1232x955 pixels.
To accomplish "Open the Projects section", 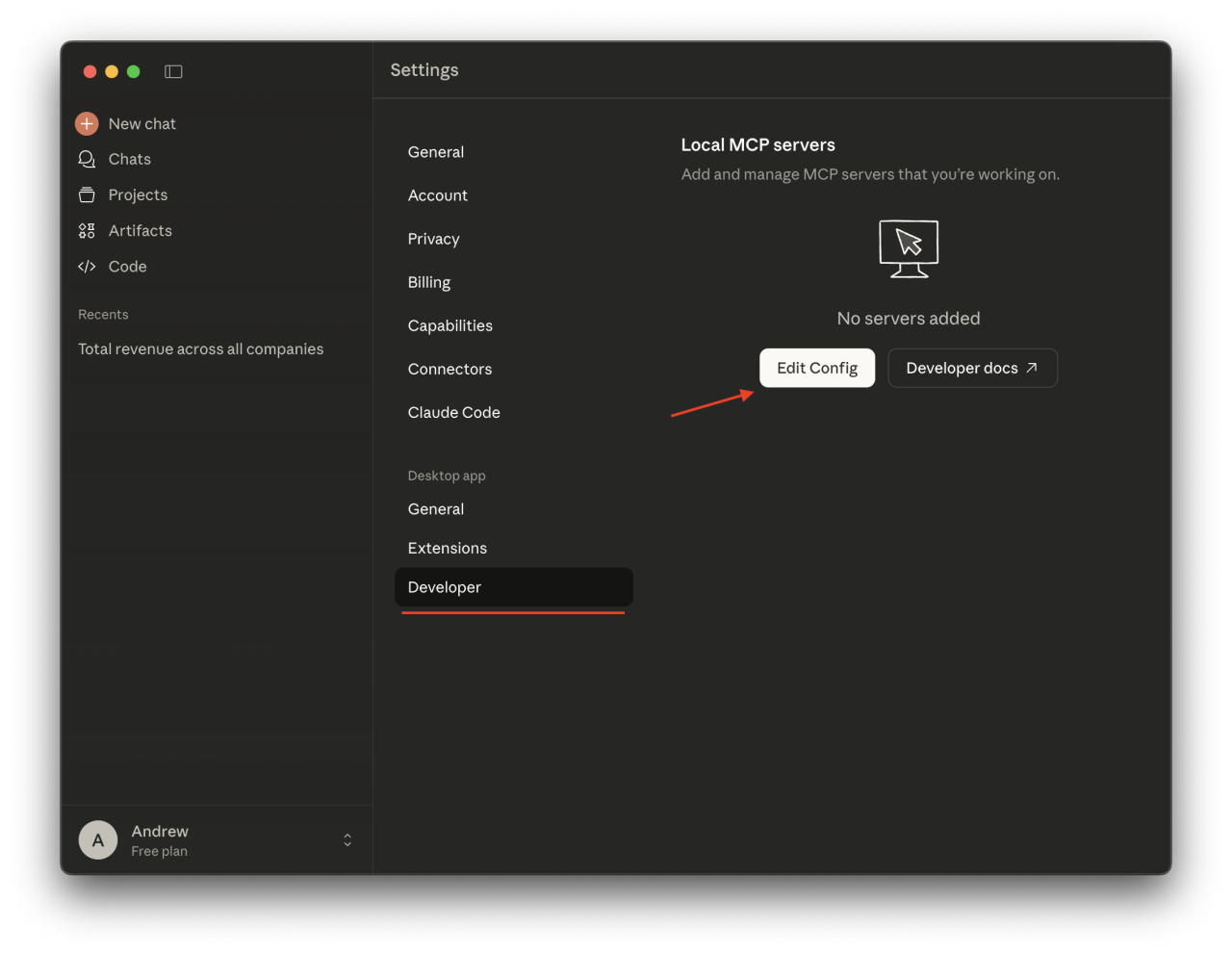I will [x=138, y=194].
